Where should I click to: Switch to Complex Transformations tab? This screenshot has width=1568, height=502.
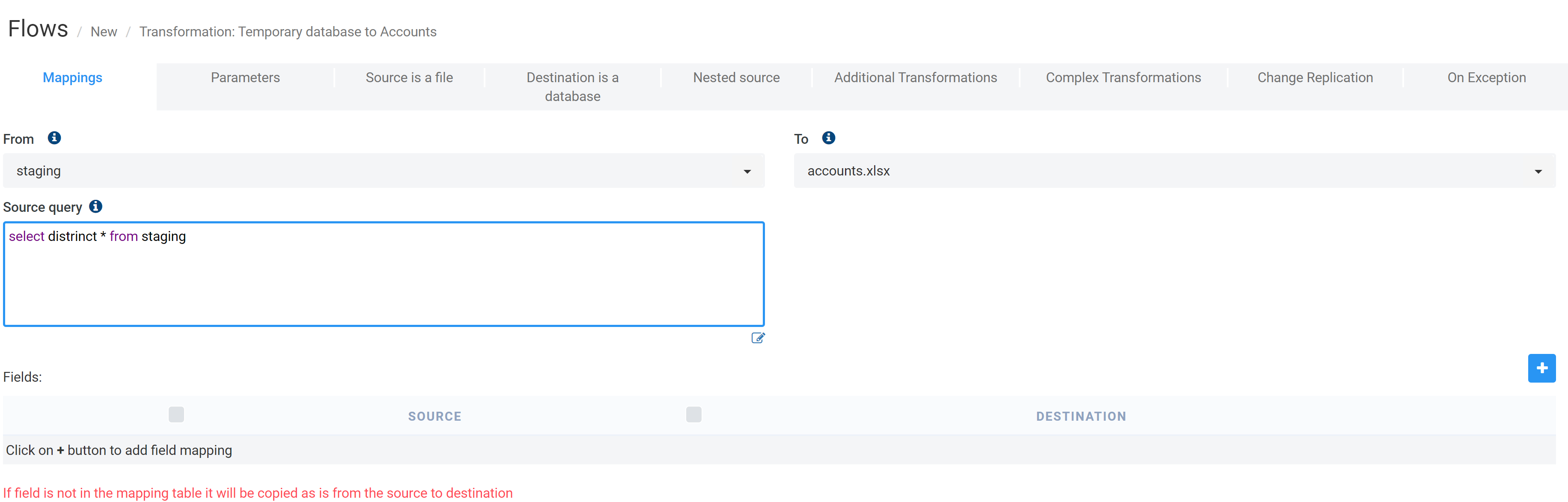click(x=1123, y=78)
